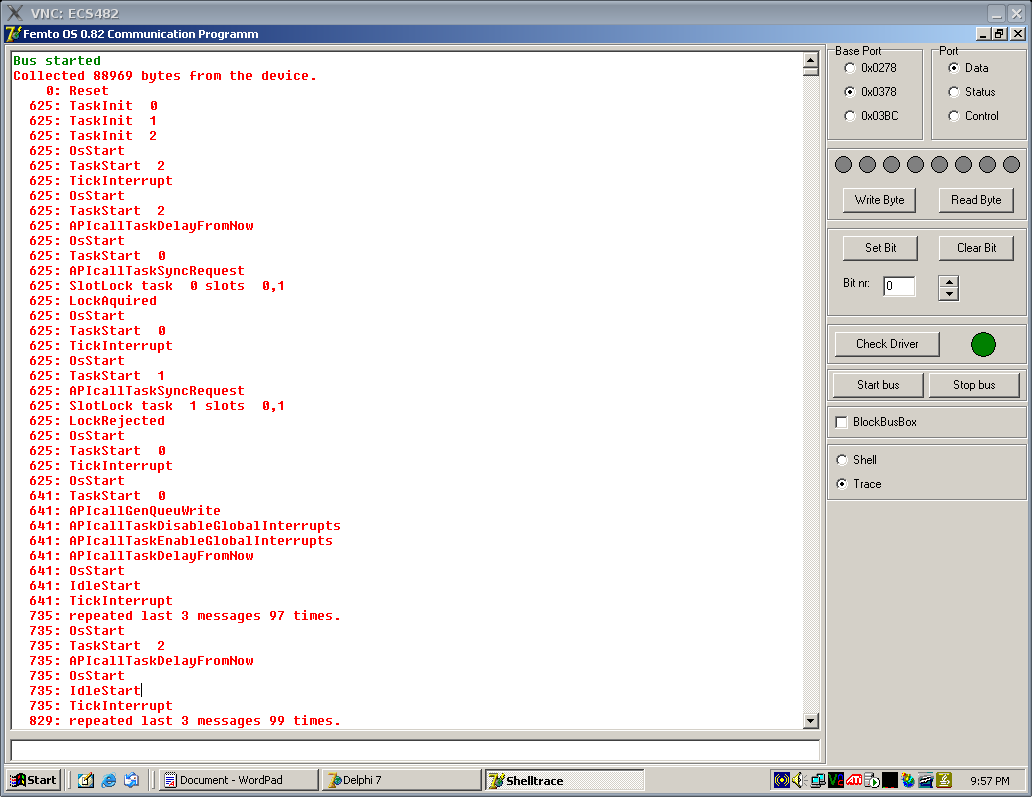The height and width of the screenshot is (797, 1032).
Task: Switch to Trace mode
Action: tap(842, 484)
